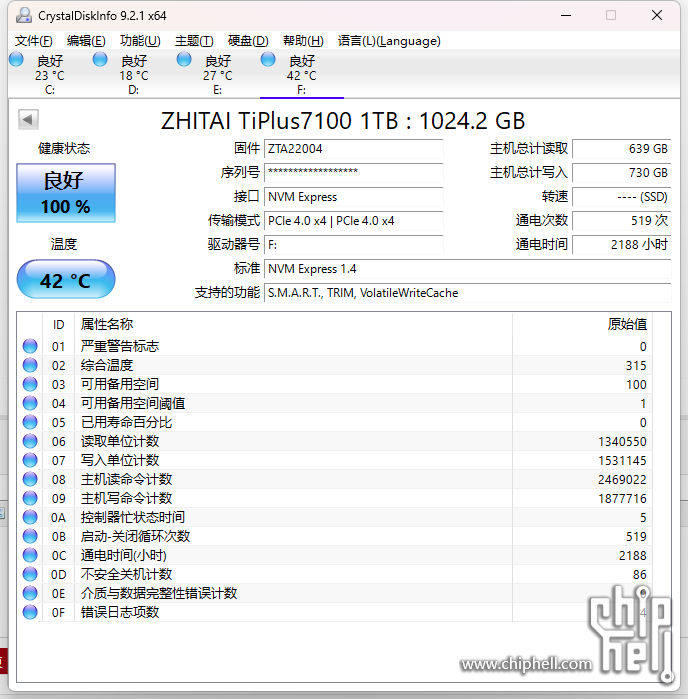Open the 硬盘(D) menu

pos(248,41)
